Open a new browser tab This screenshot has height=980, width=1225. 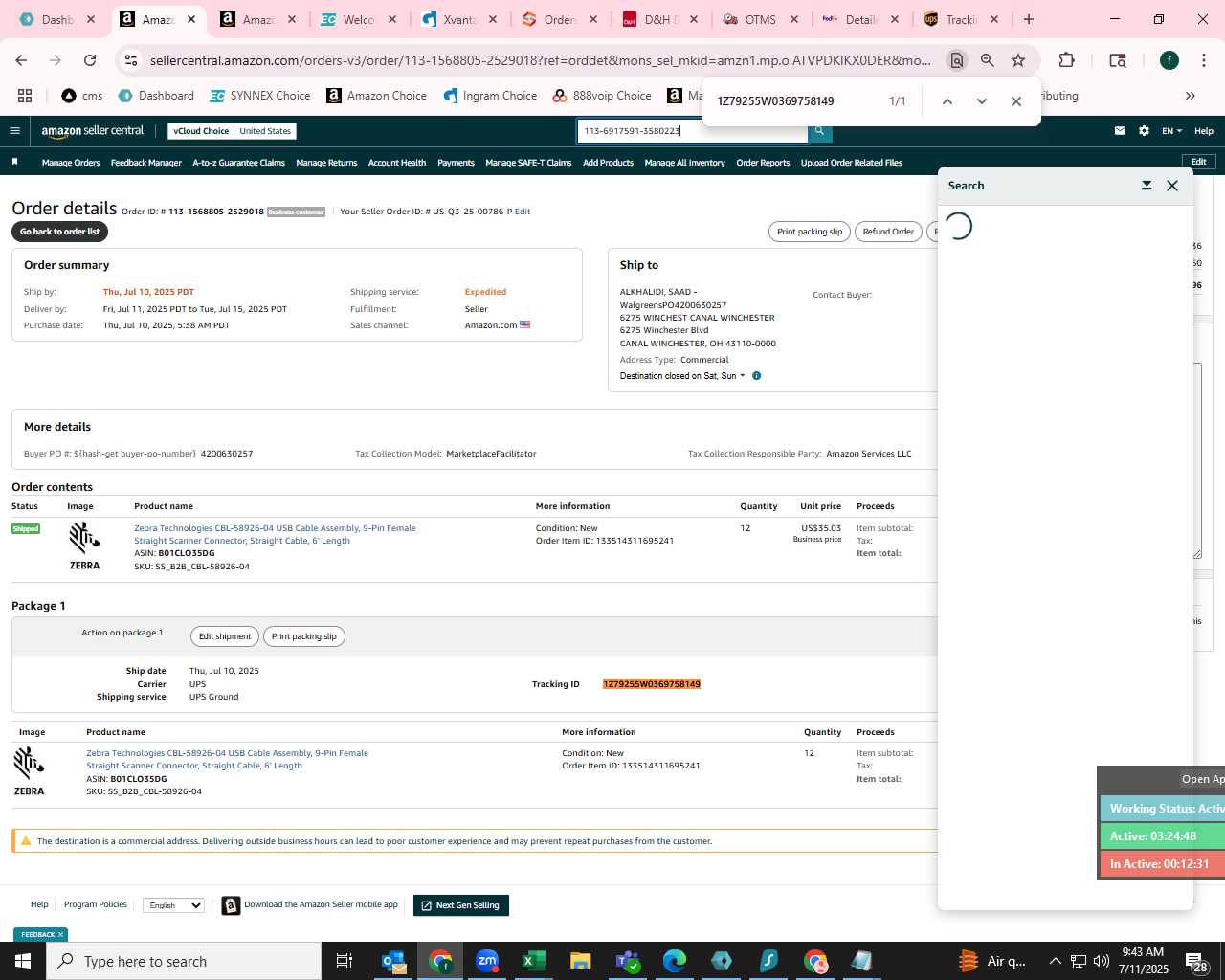(1029, 19)
